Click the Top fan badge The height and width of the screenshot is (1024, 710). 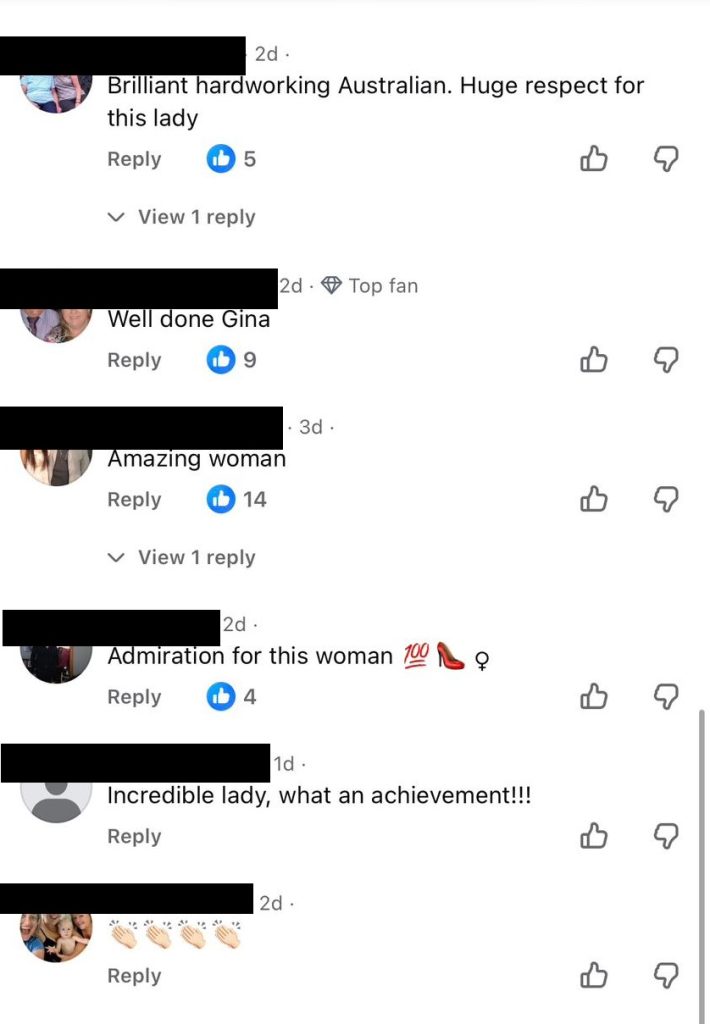370,285
